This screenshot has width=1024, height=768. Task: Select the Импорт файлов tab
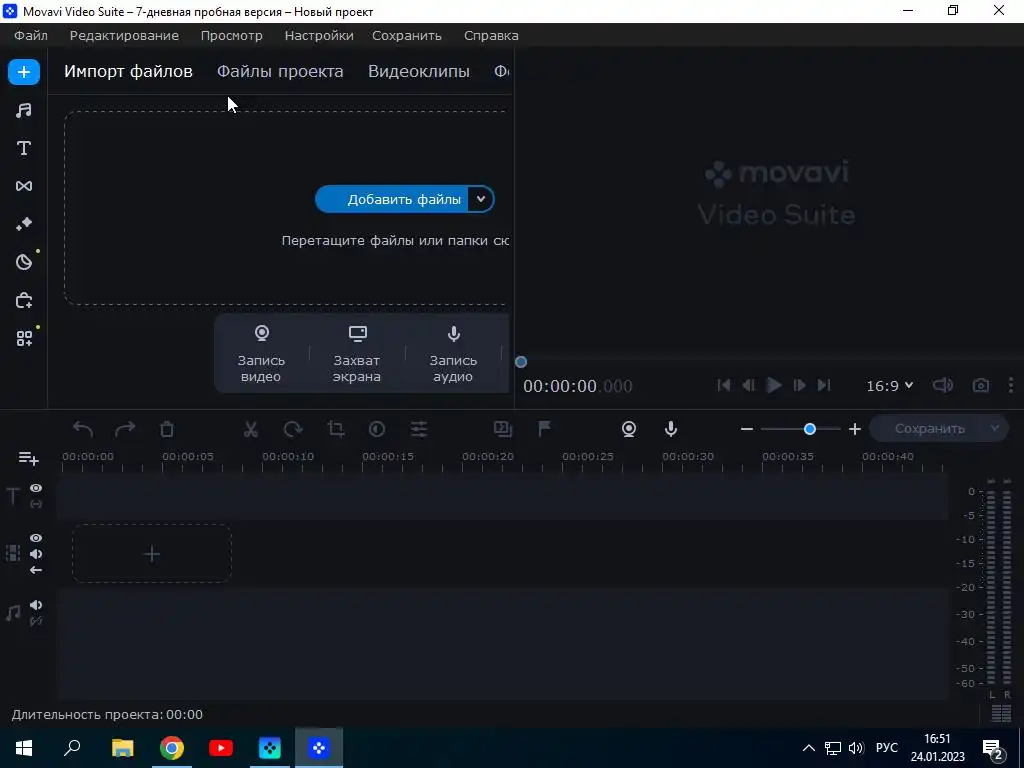[128, 71]
